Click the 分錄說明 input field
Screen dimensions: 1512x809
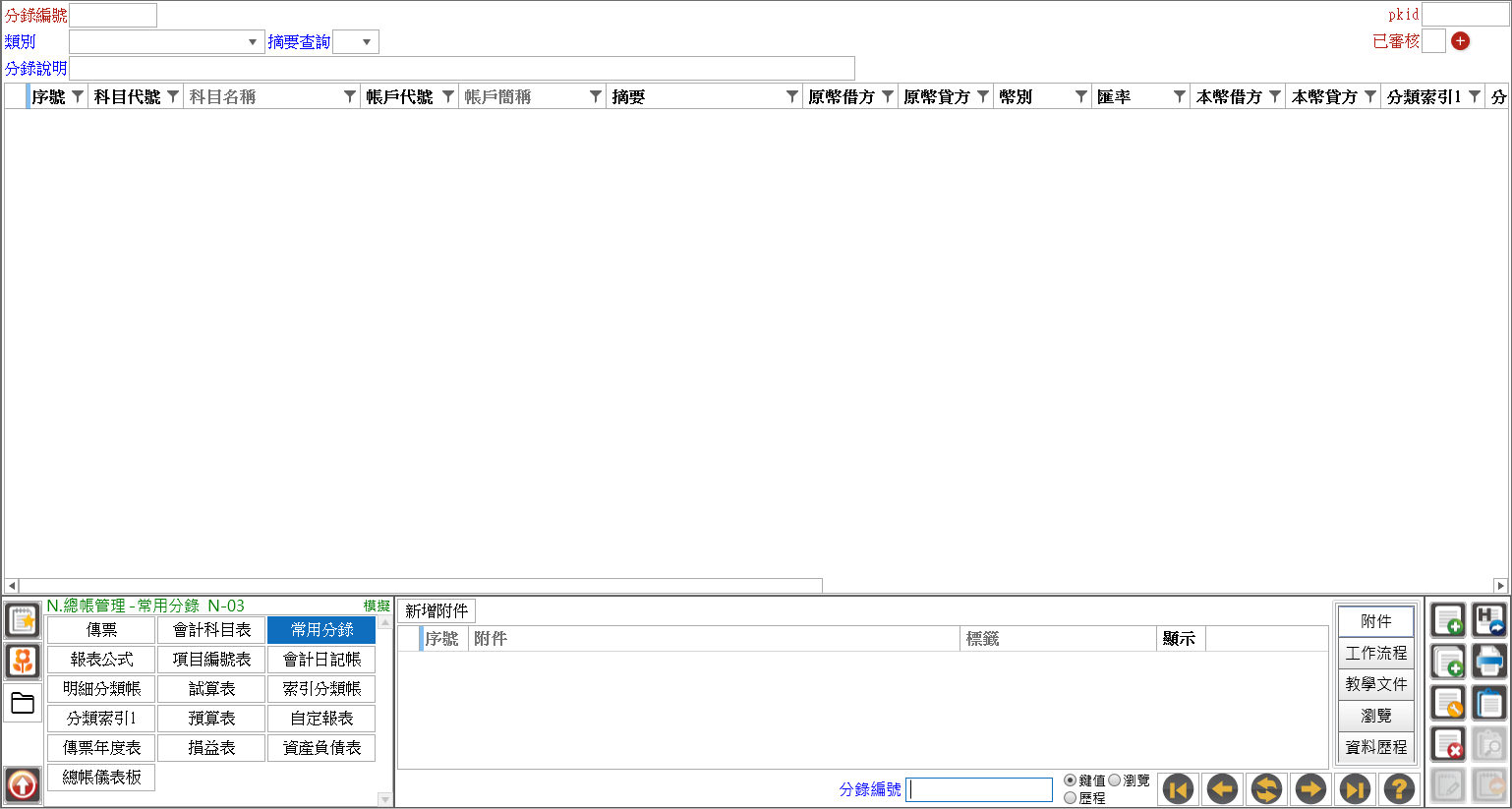pyautogui.click(x=462, y=69)
